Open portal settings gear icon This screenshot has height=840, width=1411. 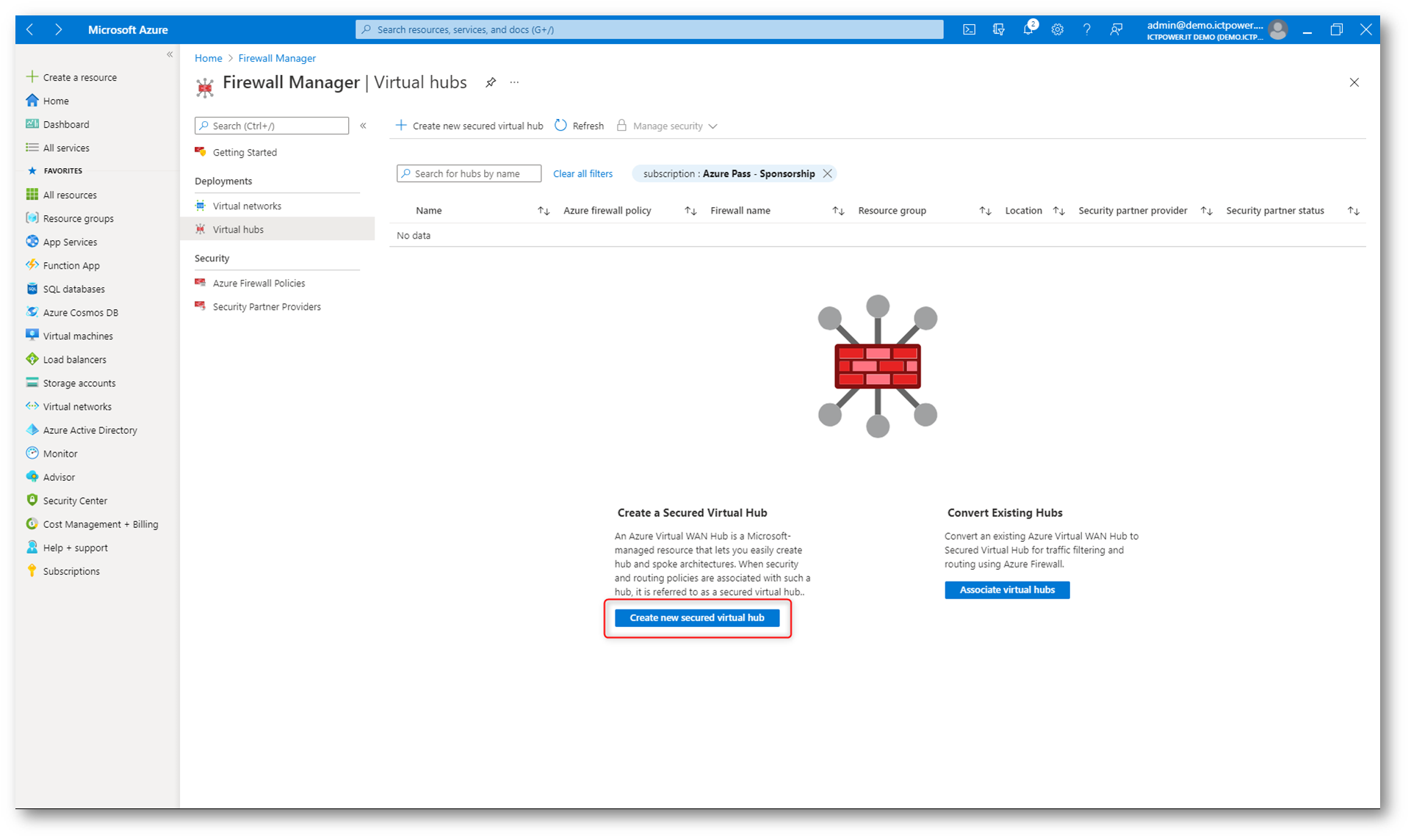click(1057, 29)
